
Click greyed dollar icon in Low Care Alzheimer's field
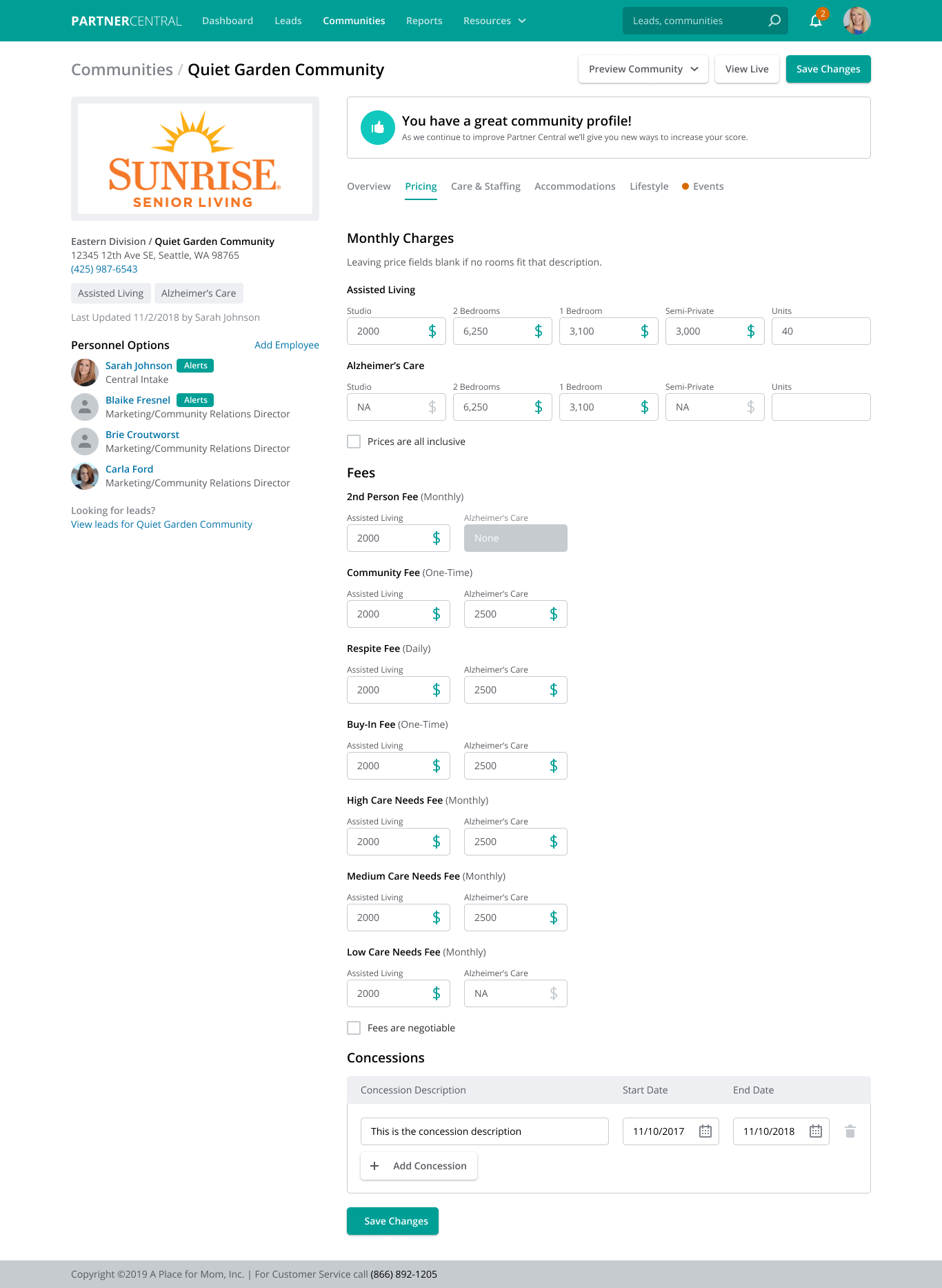(554, 993)
